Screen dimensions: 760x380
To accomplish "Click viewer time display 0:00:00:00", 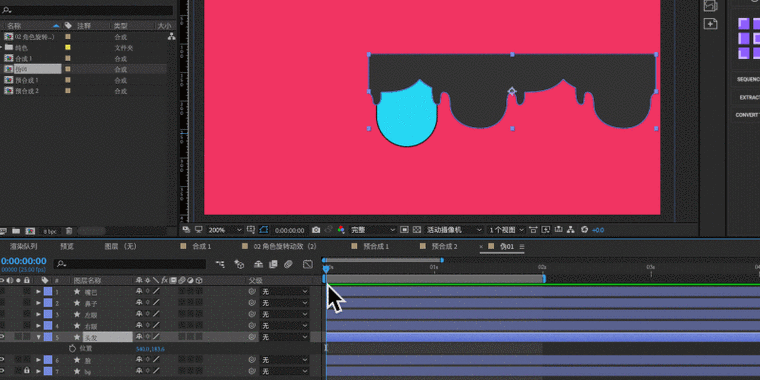I will 289,230.
